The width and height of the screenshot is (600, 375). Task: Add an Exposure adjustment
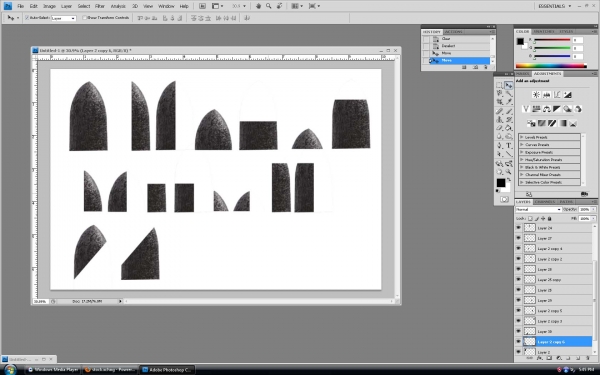[567, 95]
